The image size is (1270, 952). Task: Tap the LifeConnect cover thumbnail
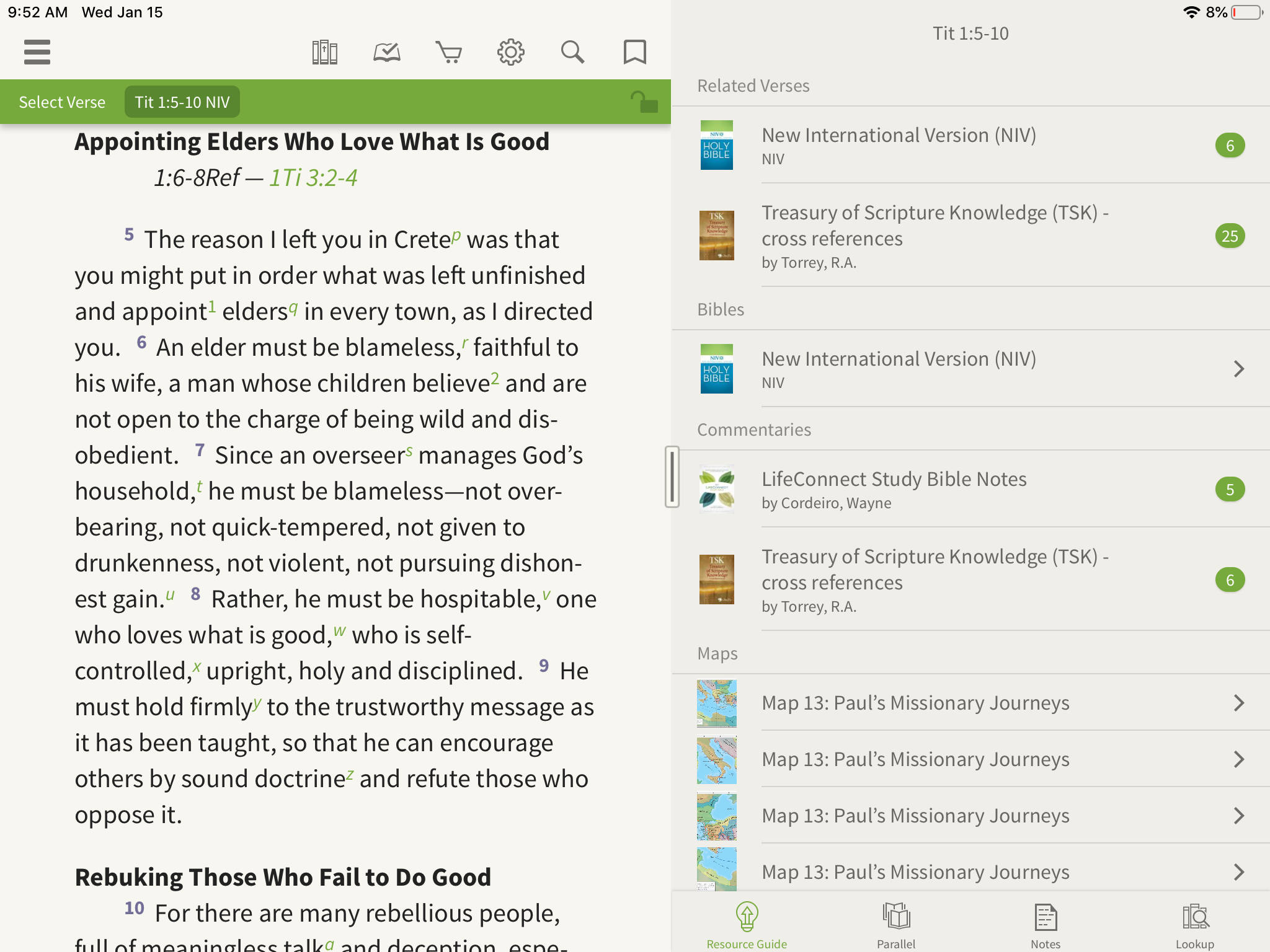click(716, 489)
